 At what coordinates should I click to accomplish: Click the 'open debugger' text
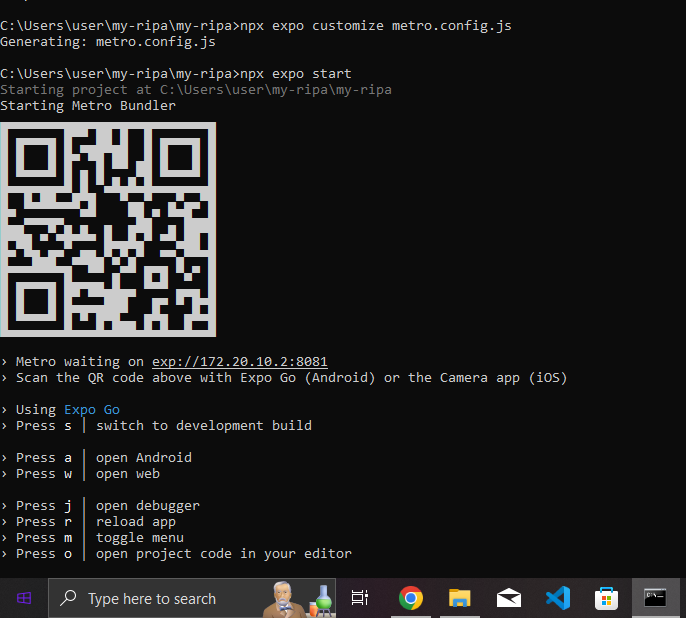click(148, 506)
